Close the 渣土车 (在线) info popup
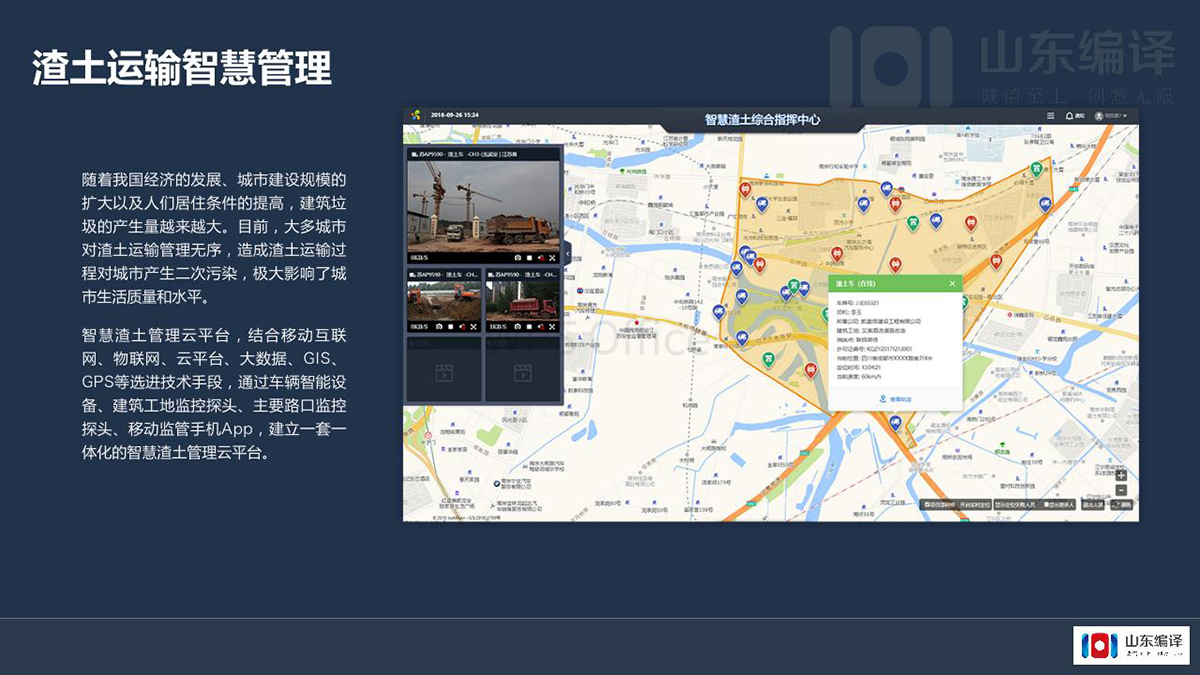The height and width of the screenshot is (675, 1200). (952, 283)
